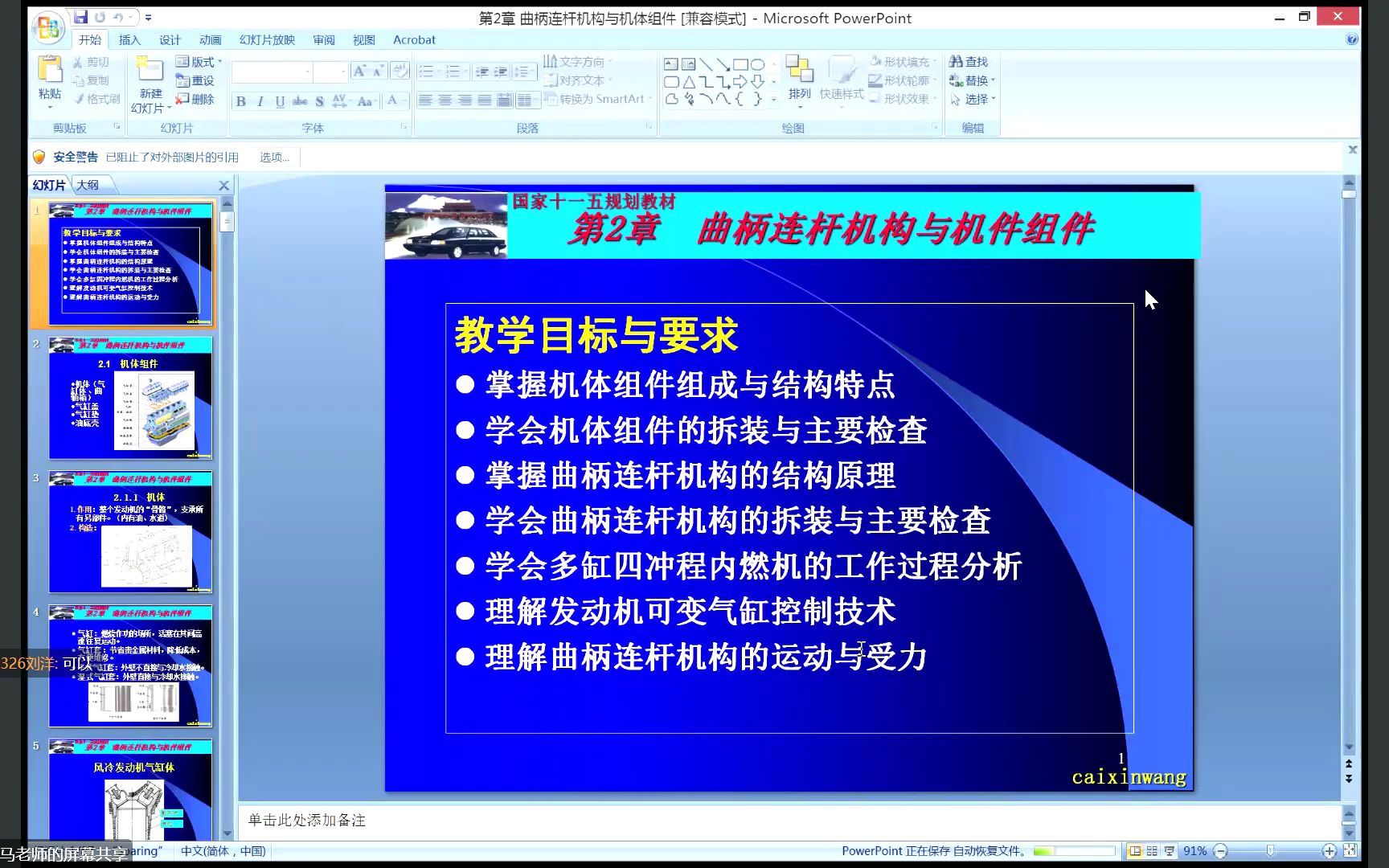Open Customize Quick Access Toolbar dropdown

(149, 18)
